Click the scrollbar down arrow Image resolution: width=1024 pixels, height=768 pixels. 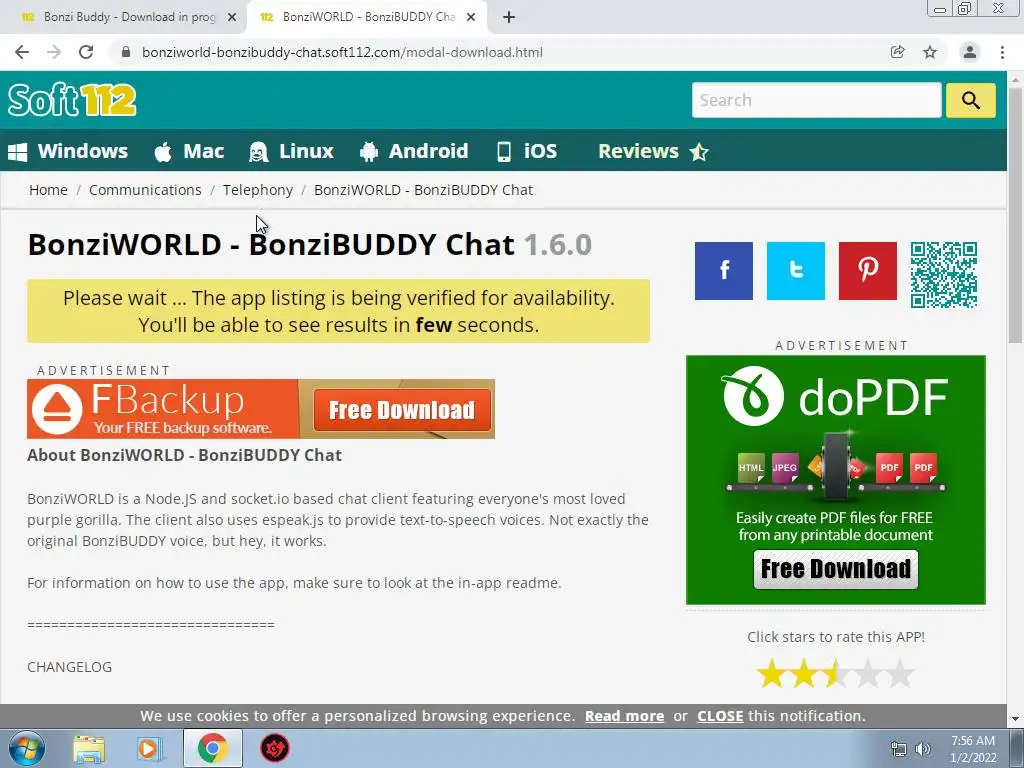tap(1016, 719)
